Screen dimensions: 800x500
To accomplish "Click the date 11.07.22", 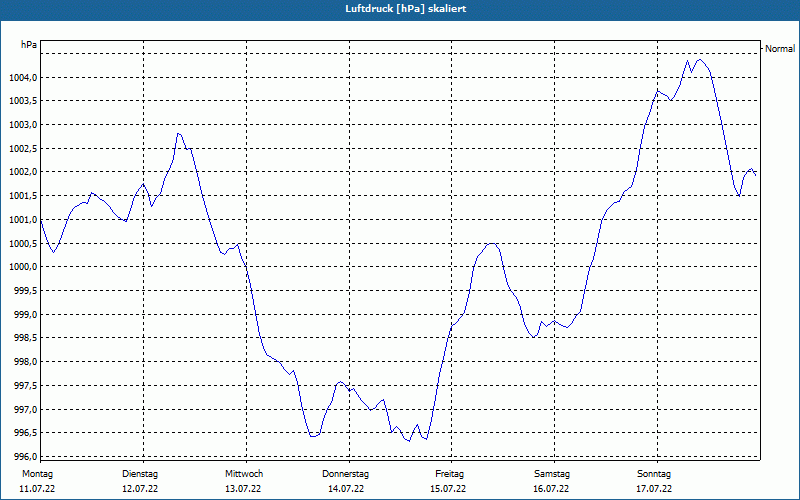I will [37, 489].
